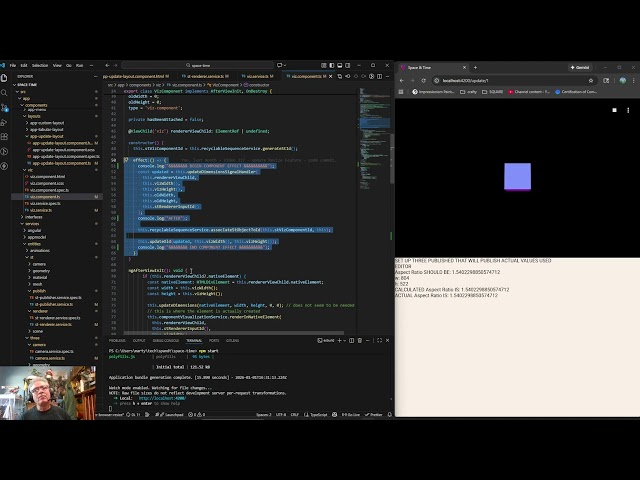Viewport: 640px width, 480px height.
Task: Open the Selection menu
Action: coord(40,65)
